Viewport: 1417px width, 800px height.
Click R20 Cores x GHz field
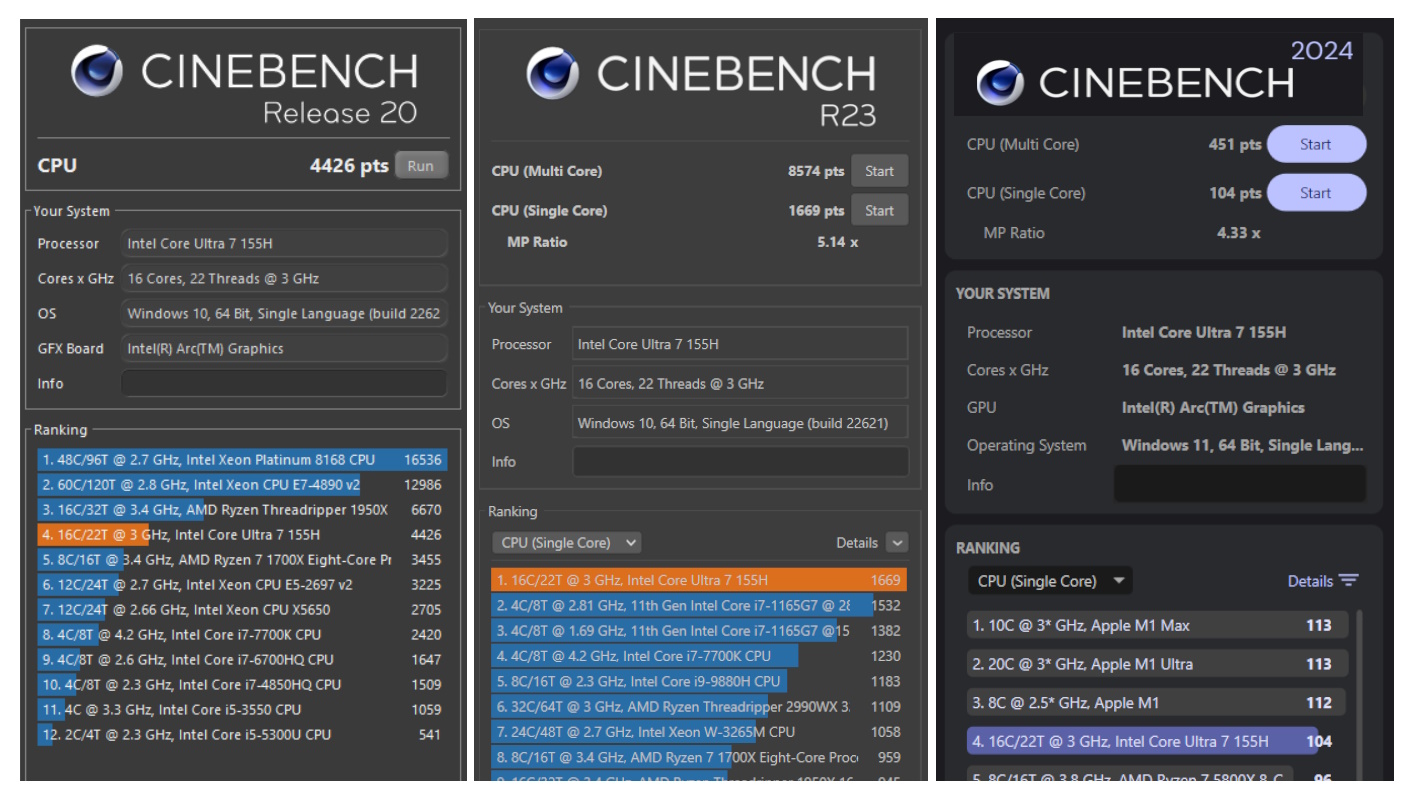point(284,279)
